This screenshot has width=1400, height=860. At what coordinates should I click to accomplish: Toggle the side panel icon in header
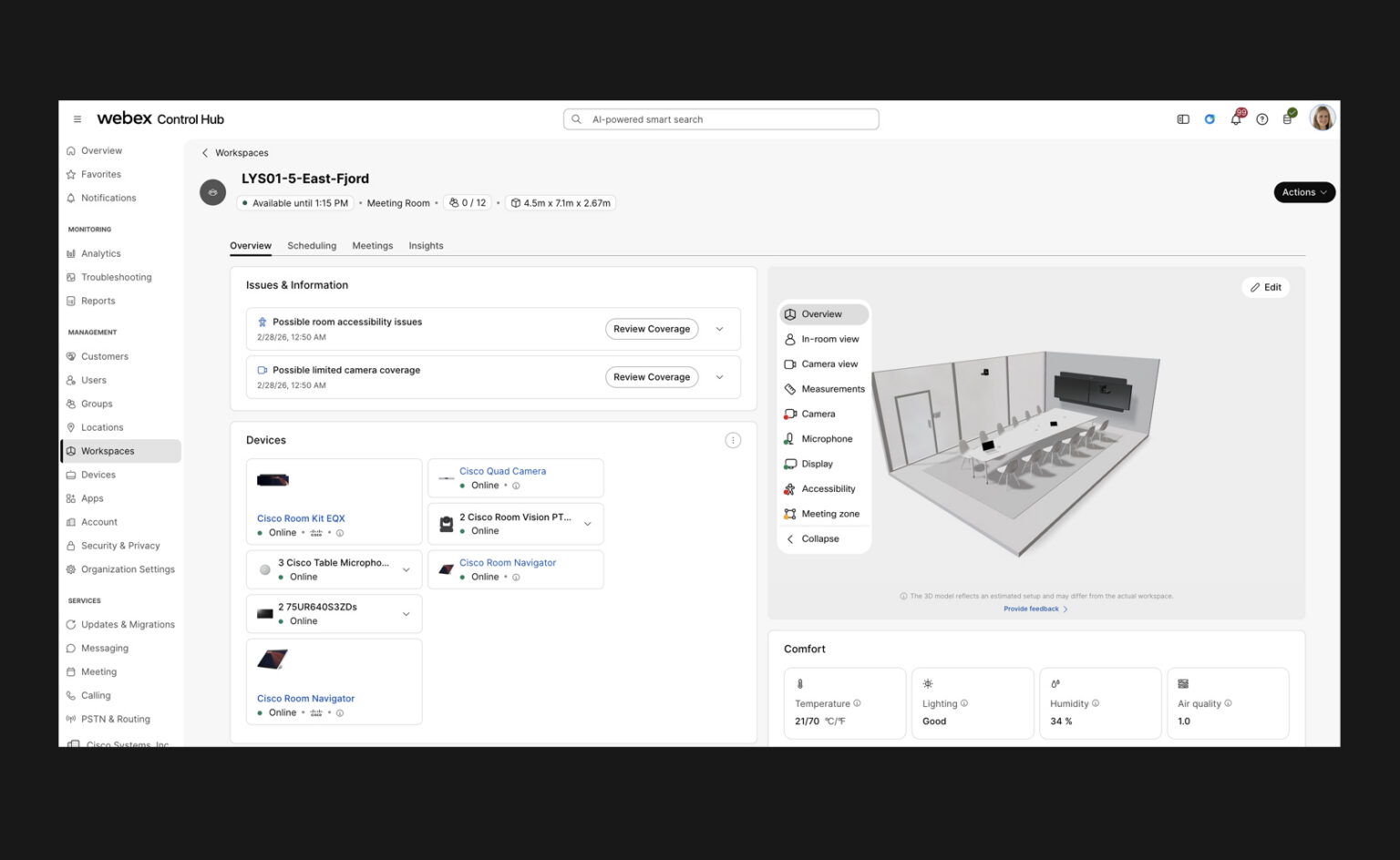coord(1183,119)
